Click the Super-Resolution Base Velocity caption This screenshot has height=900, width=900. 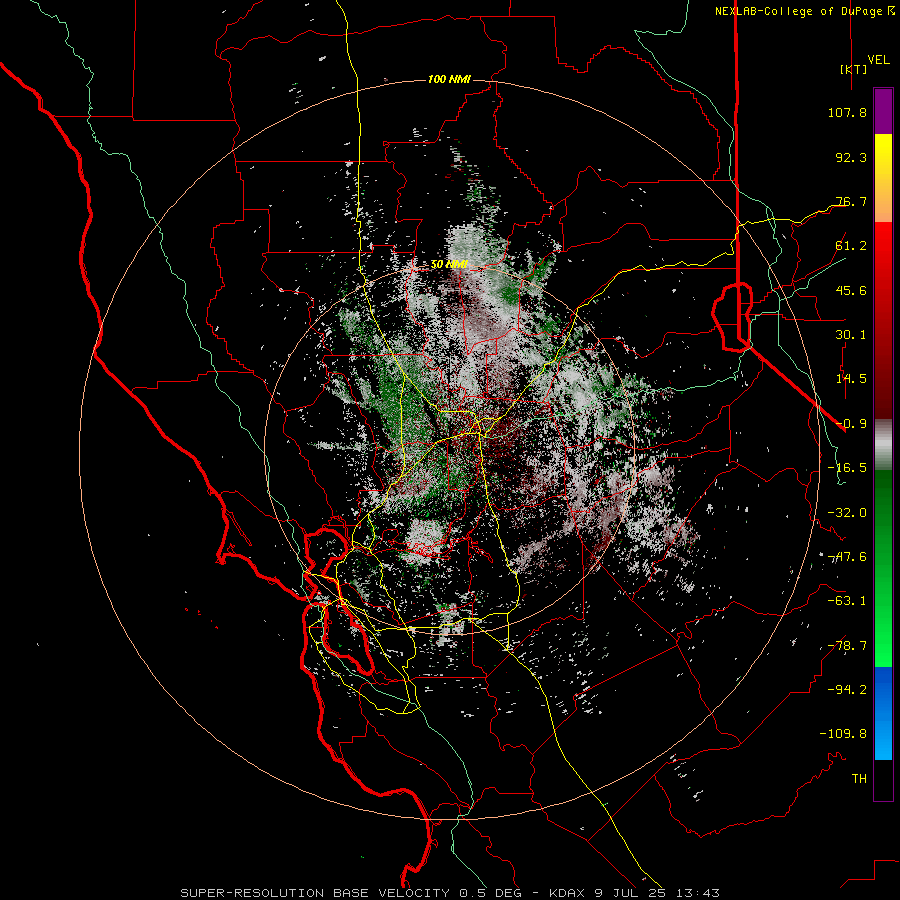(449, 893)
